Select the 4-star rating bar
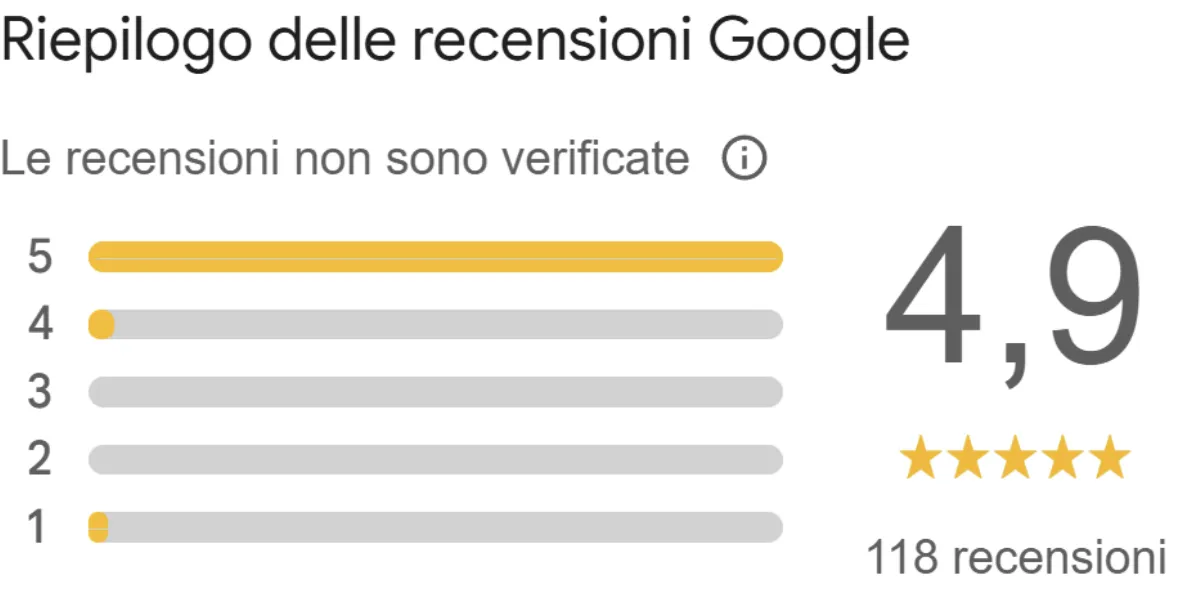Image resolution: width=1186 pixels, height=596 pixels. tap(436, 324)
